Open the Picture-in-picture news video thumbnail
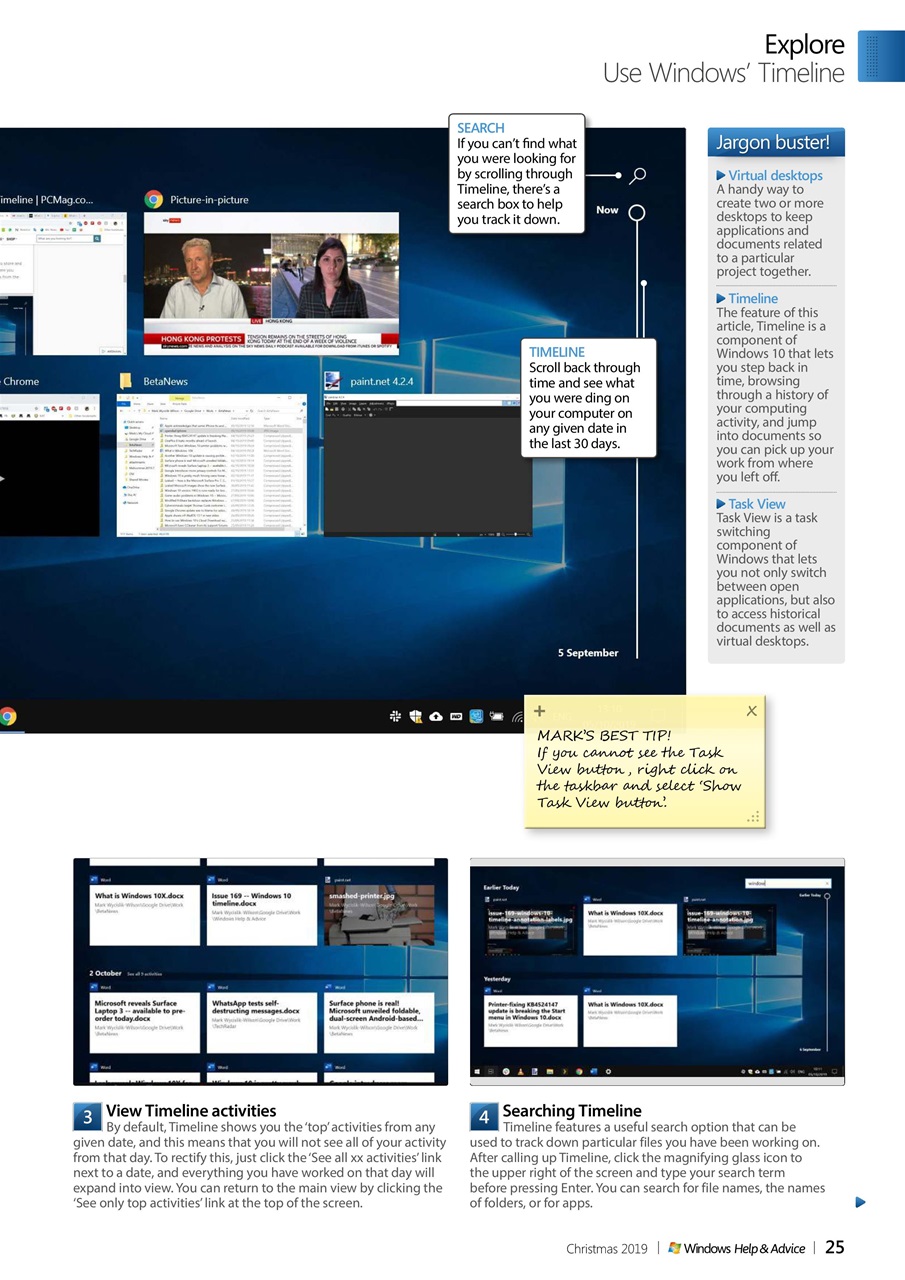Image resolution: width=905 pixels, height=1280 pixels. tap(270, 283)
